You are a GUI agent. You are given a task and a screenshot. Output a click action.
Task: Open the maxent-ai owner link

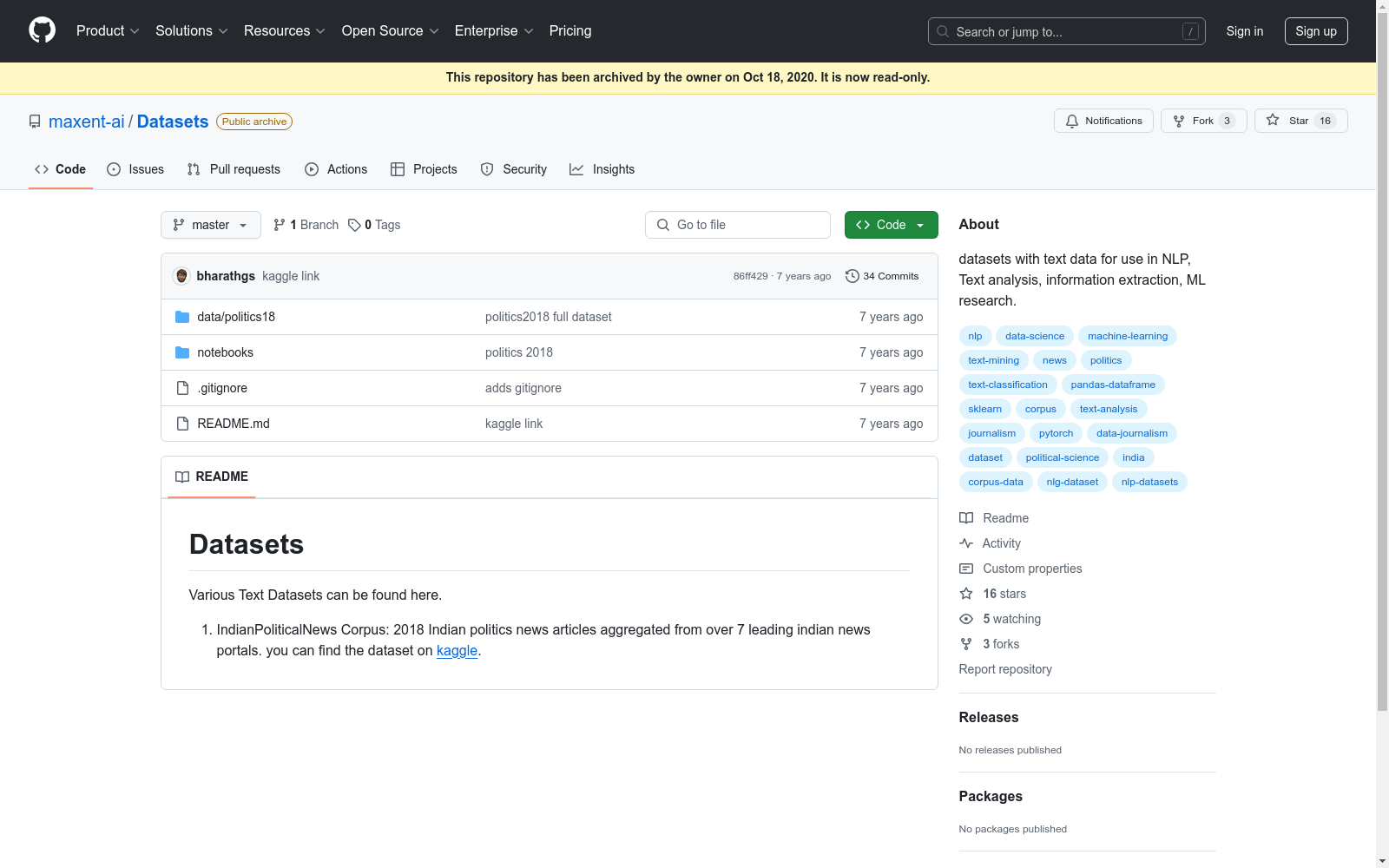(x=87, y=122)
